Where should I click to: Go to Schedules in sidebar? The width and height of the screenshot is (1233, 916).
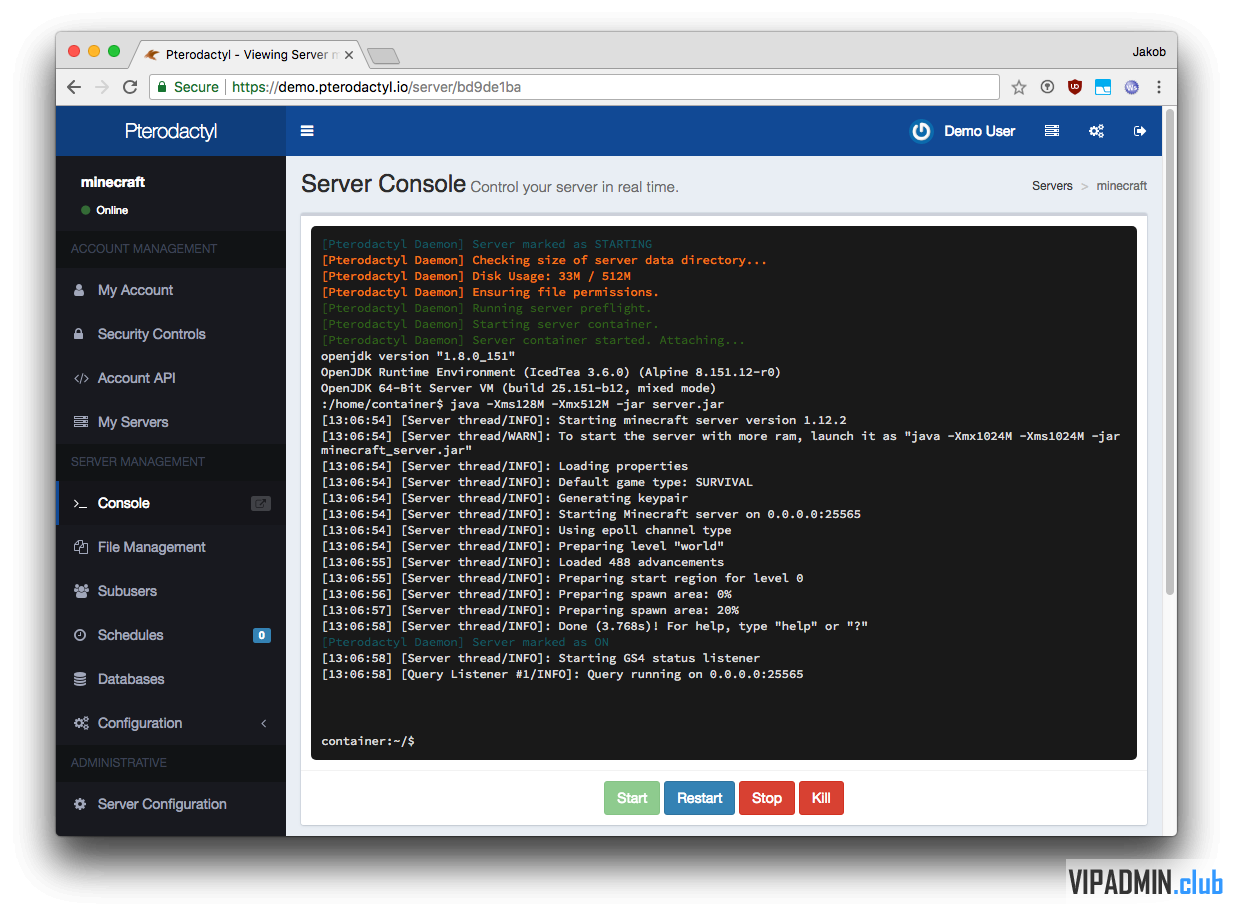[x=130, y=635]
